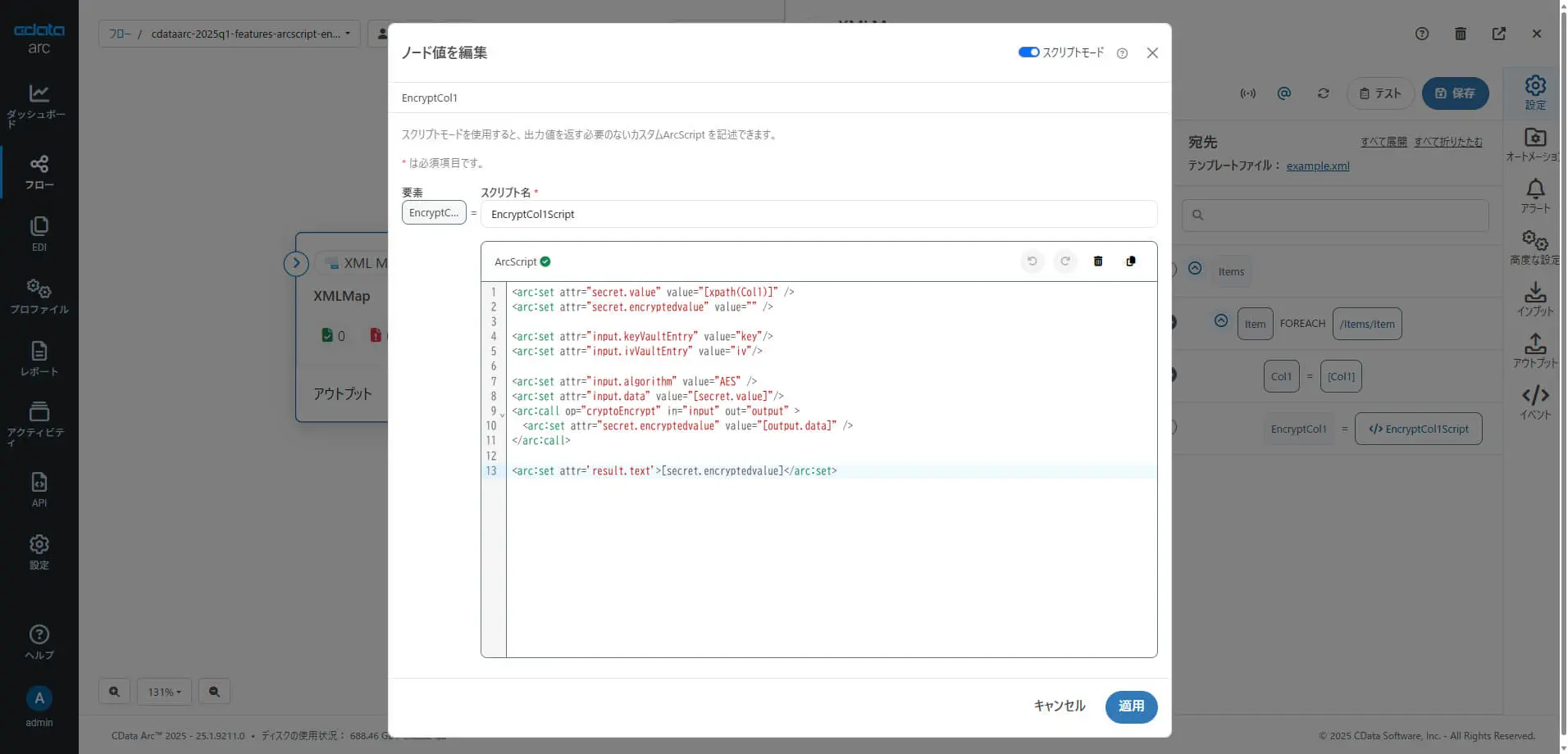
Task: Click the 適用 apply button
Action: click(1131, 706)
